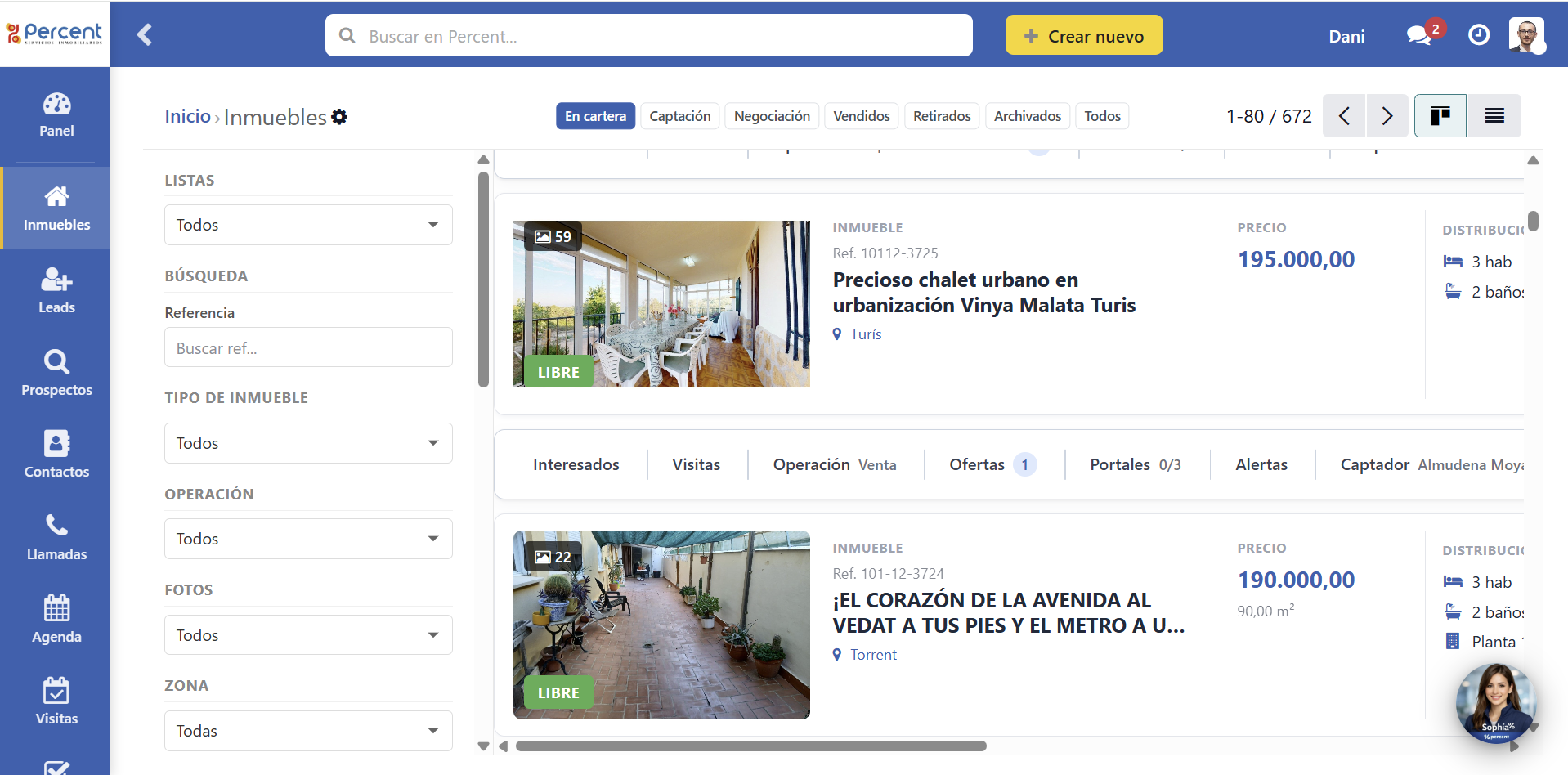Open Contactos from the sidebar
Screen dimensions: 1568x775
pyautogui.click(x=56, y=455)
